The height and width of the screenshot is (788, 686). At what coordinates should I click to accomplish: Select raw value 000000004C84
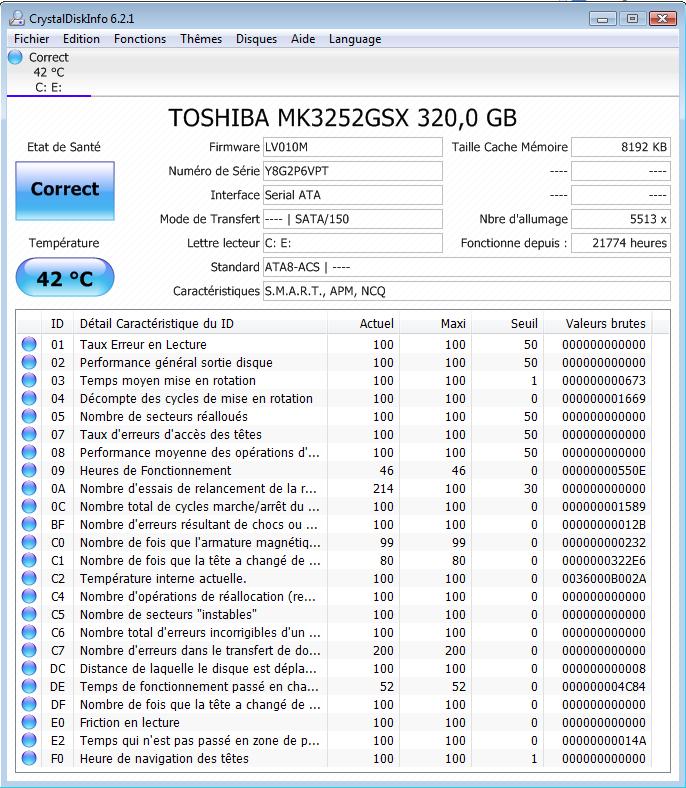tap(604, 687)
